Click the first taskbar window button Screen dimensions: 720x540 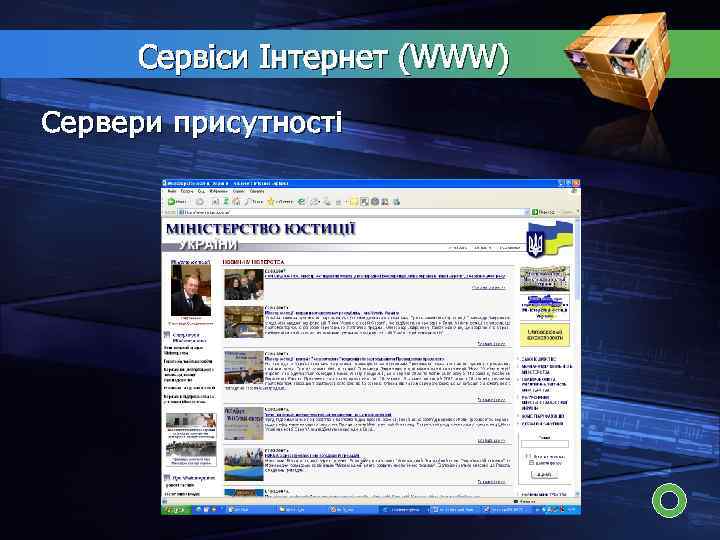(x=251, y=510)
